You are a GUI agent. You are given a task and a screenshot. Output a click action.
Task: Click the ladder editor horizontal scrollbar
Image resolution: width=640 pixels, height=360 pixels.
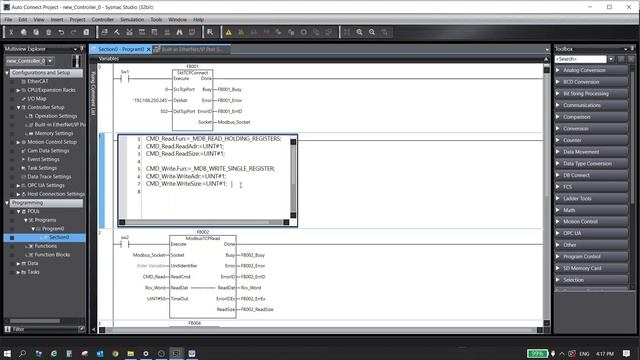[321, 330]
